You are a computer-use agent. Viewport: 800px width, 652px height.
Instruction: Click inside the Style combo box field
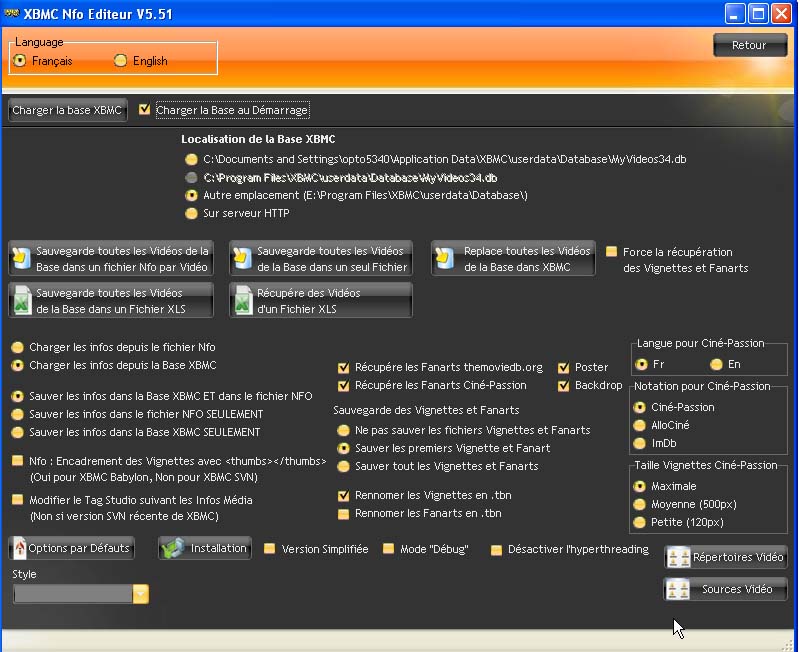[73, 594]
